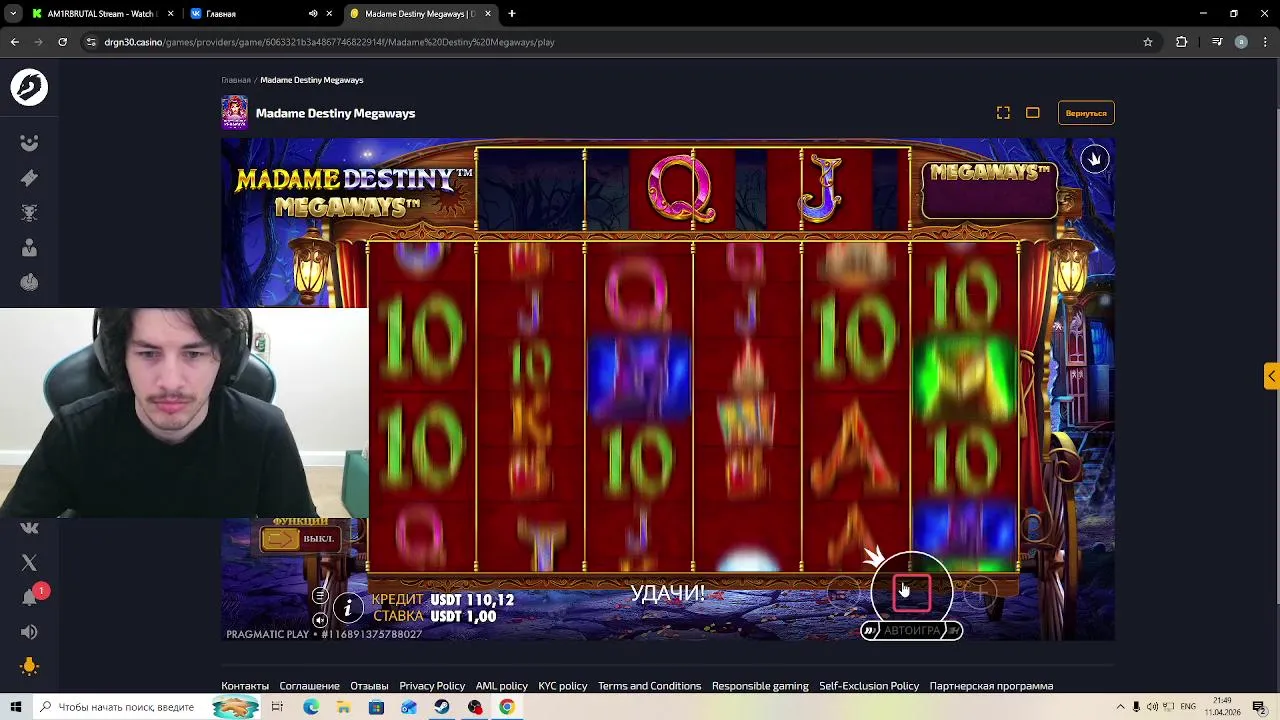
Task: Switch ENG input language indicator
Action: 1188,707
